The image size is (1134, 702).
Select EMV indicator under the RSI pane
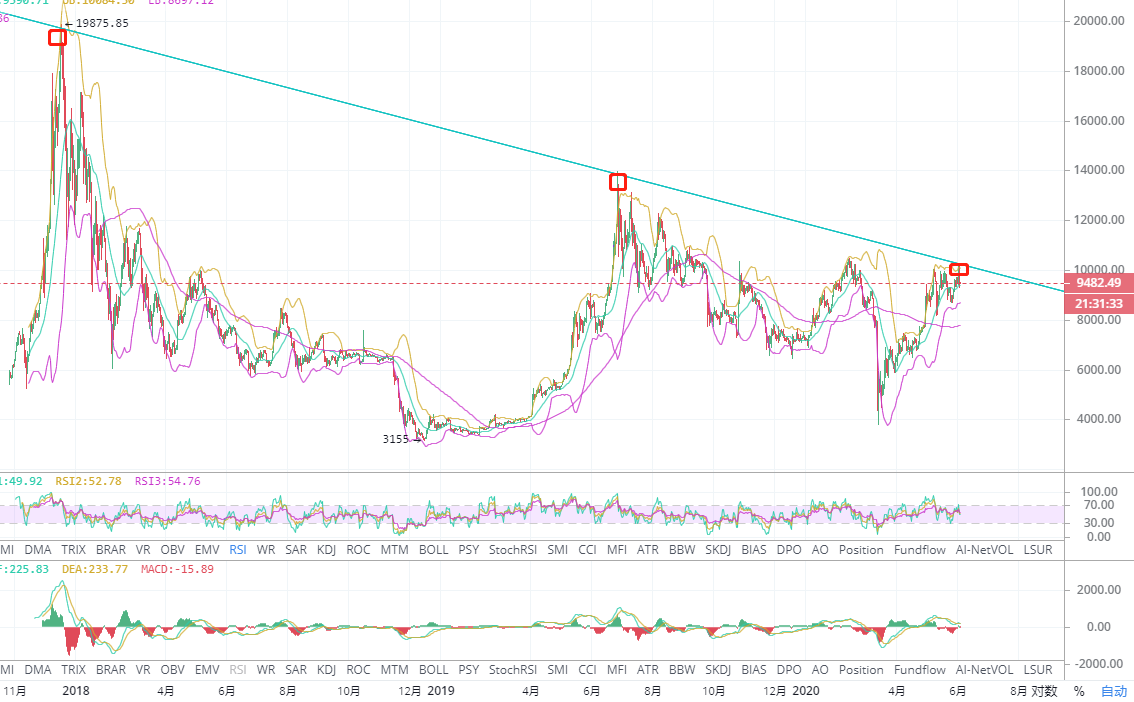point(207,549)
